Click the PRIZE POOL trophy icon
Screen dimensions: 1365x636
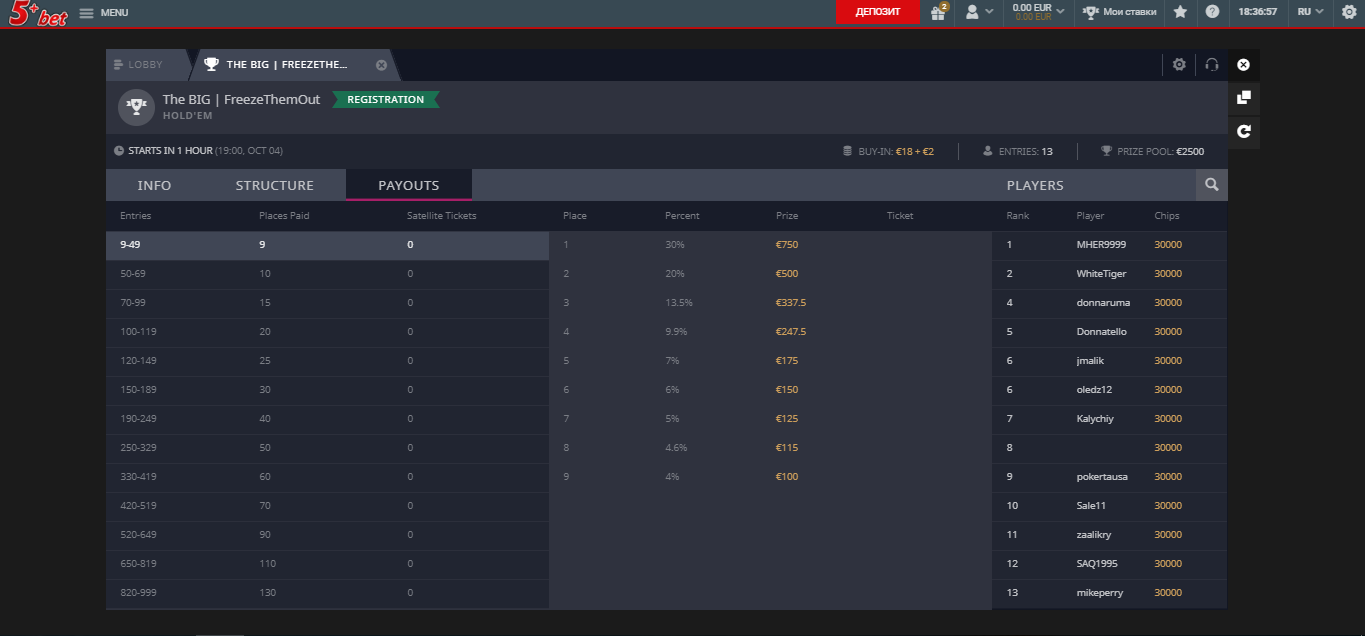click(1106, 152)
